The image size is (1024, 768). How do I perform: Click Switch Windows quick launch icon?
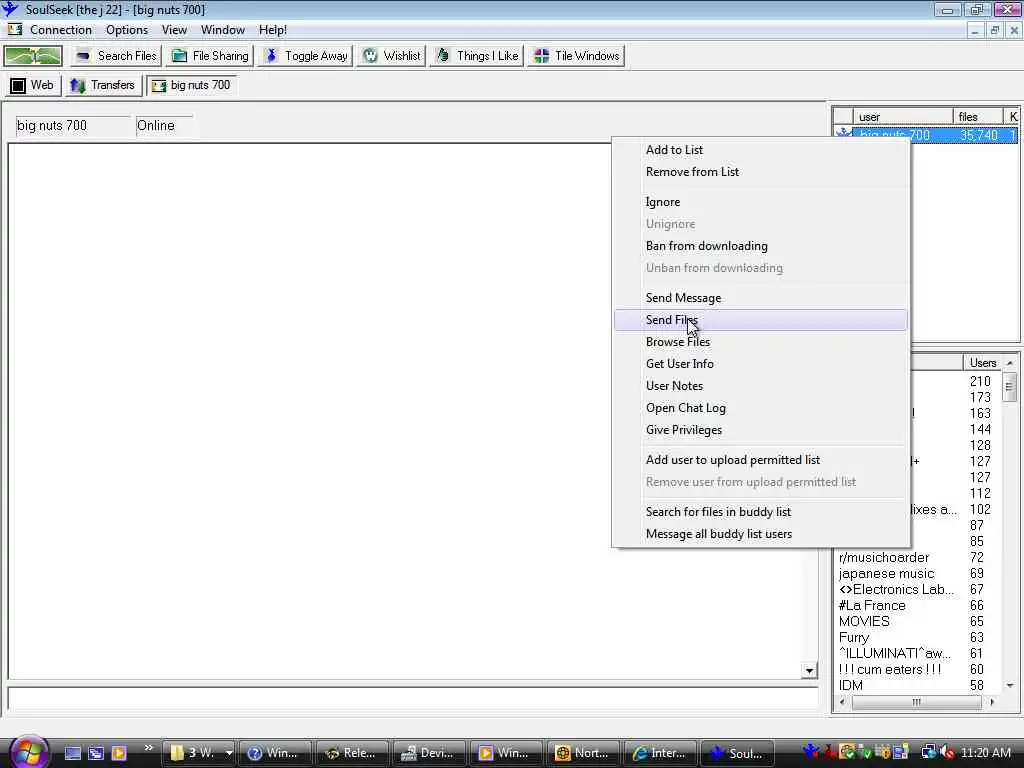(96, 753)
